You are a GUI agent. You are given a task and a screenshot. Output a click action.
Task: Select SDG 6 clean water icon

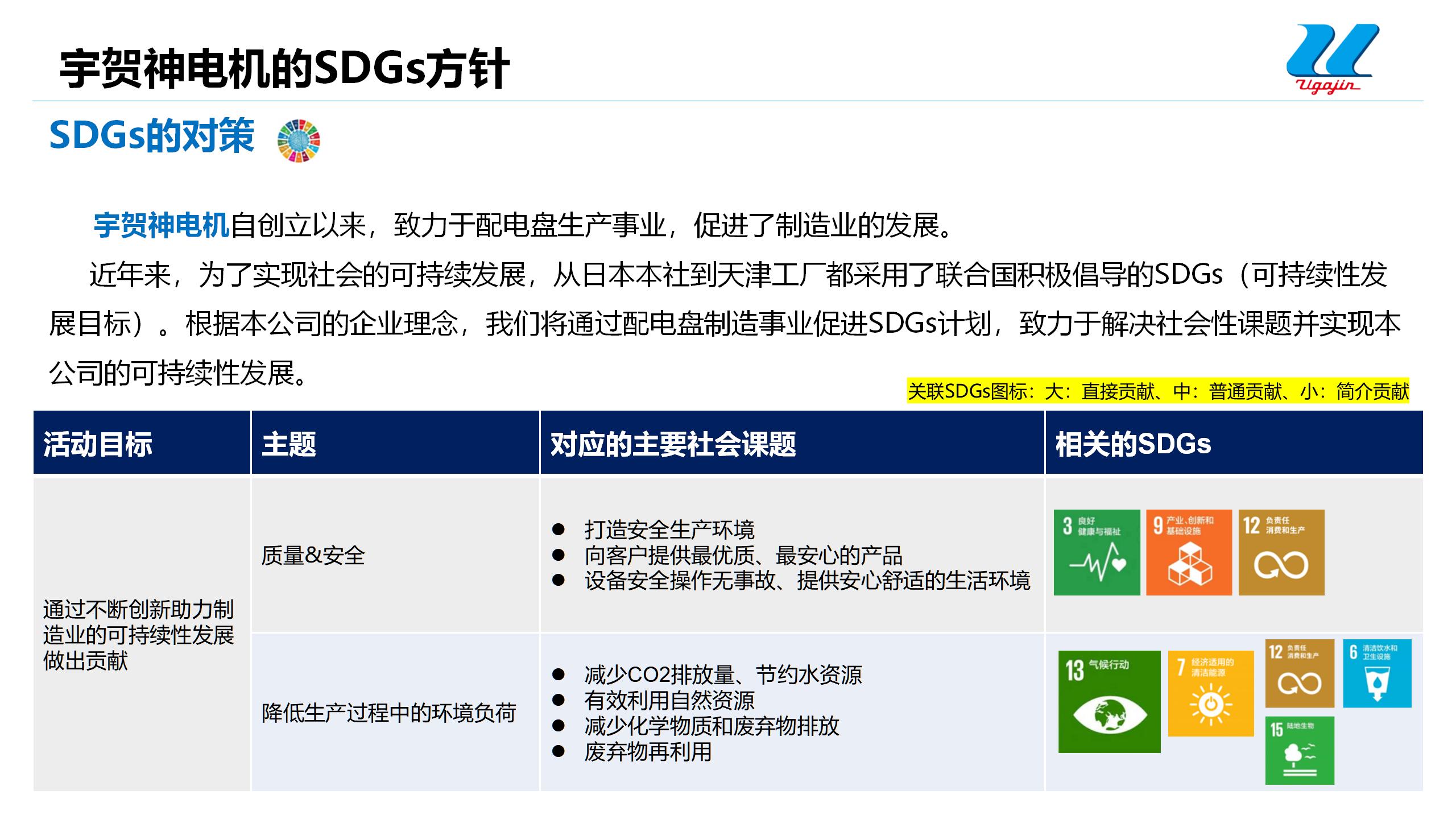pyautogui.click(x=1377, y=673)
